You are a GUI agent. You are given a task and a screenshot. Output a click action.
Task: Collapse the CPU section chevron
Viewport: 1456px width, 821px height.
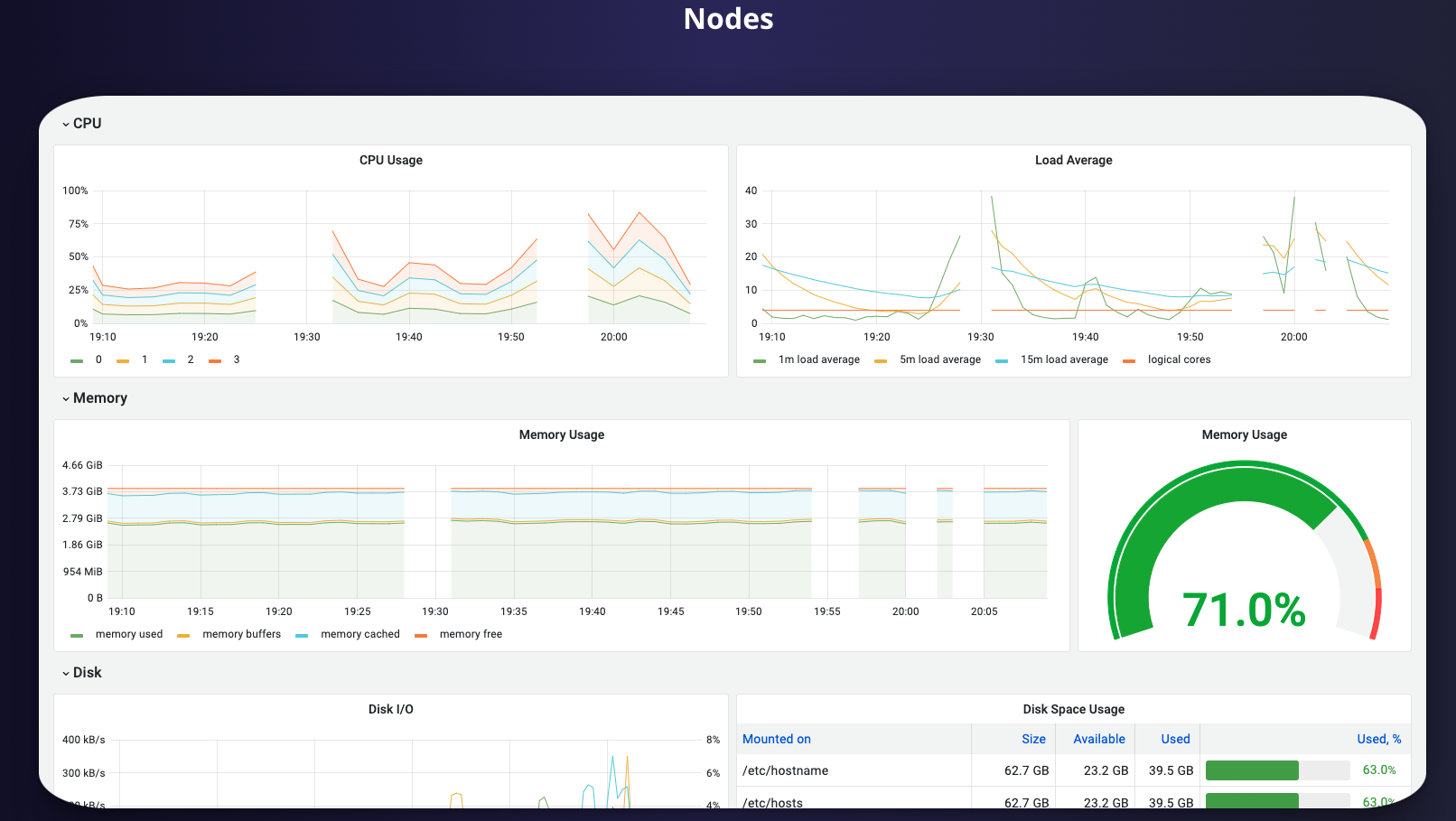pyautogui.click(x=66, y=125)
